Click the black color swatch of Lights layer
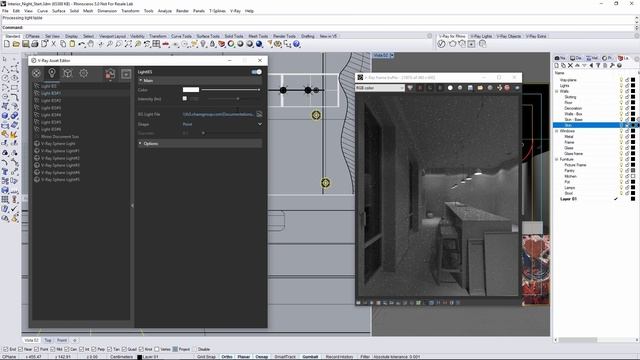 [x=633, y=86]
